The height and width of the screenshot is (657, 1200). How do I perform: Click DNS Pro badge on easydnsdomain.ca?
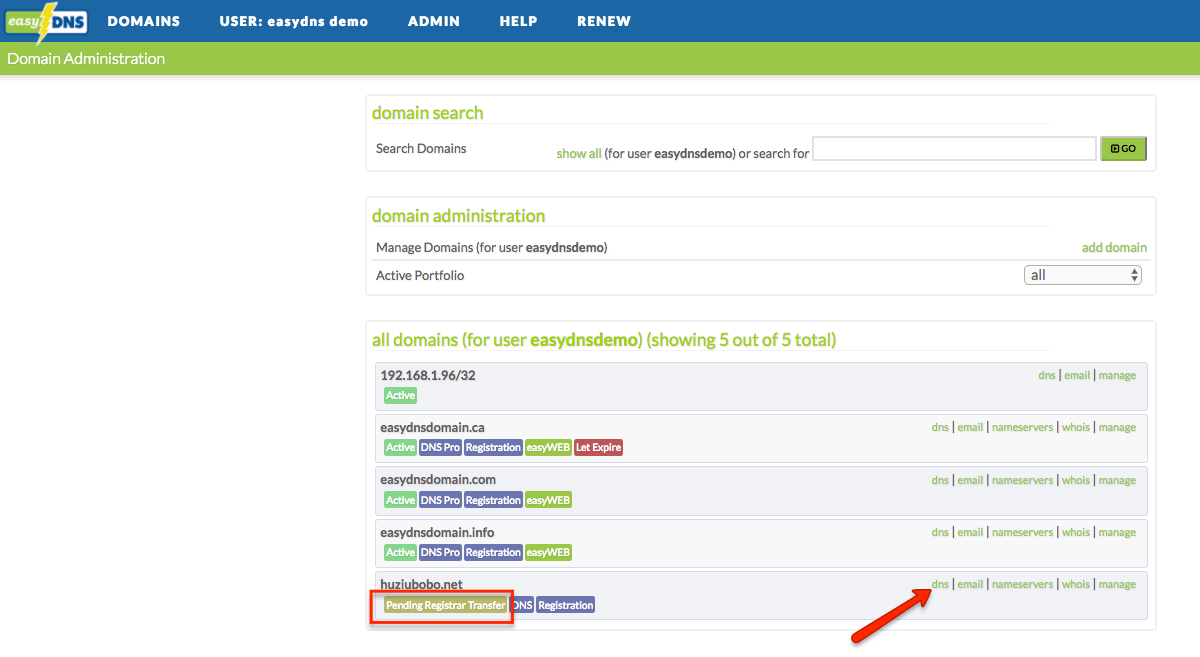pos(440,448)
